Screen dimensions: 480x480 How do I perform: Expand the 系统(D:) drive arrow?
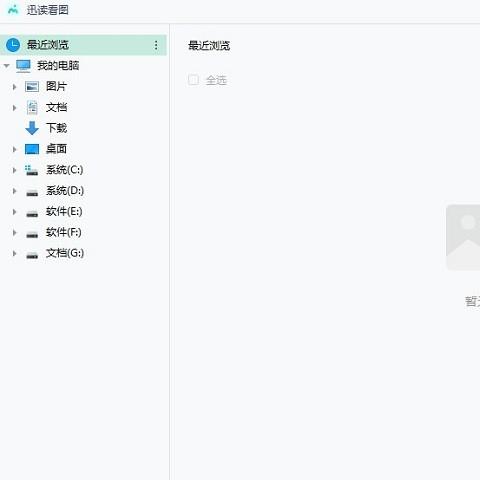point(14,191)
